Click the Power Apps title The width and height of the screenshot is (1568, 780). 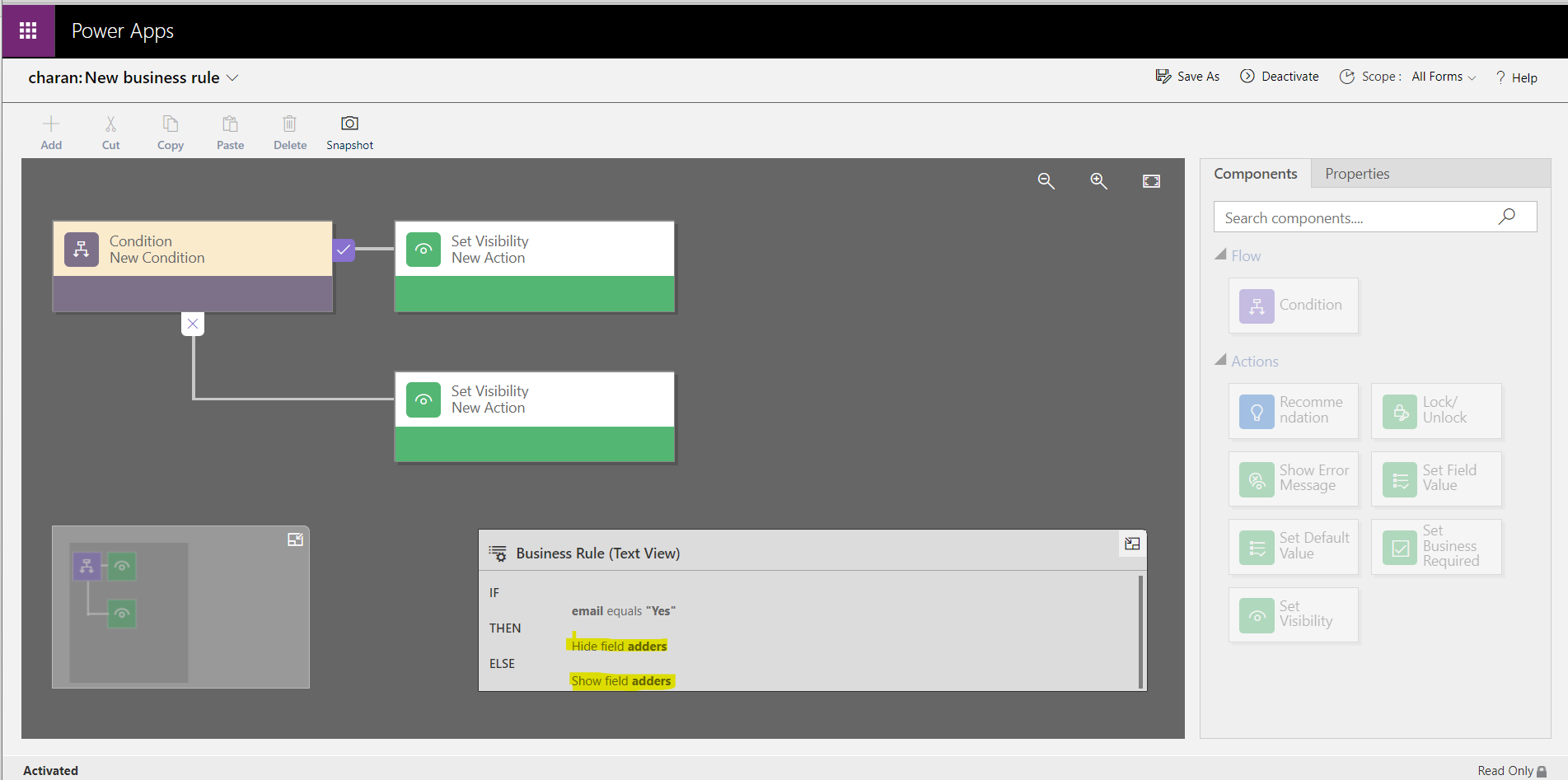(x=123, y=31)
